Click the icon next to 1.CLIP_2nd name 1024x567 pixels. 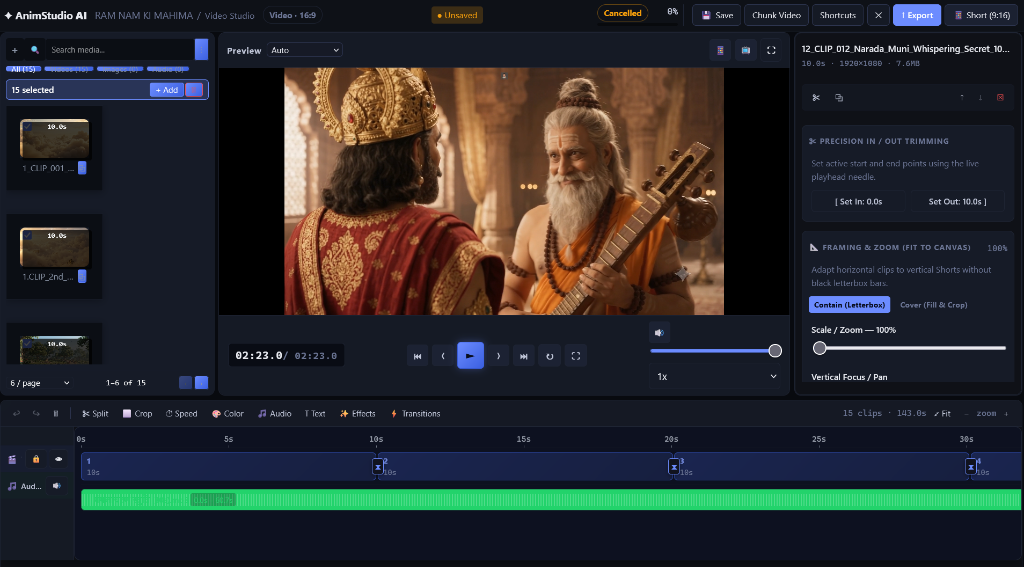(82, 276)
